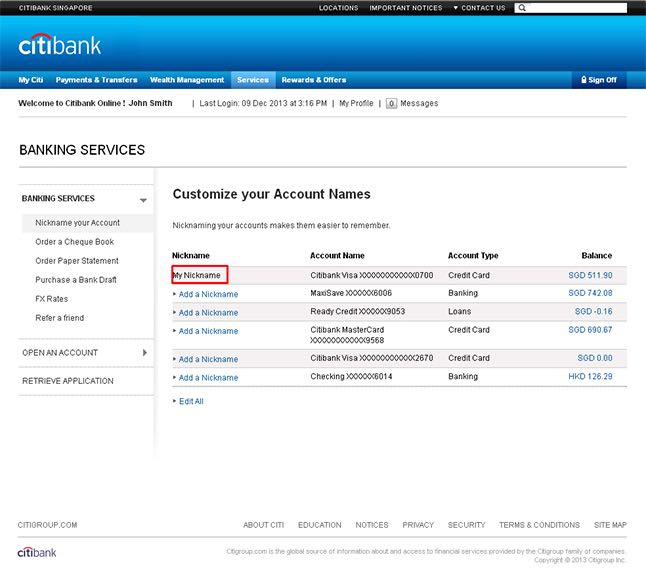The image size is (646, 571).
Task: Click the Citibank logo in the header
Action: coord(60,45)
